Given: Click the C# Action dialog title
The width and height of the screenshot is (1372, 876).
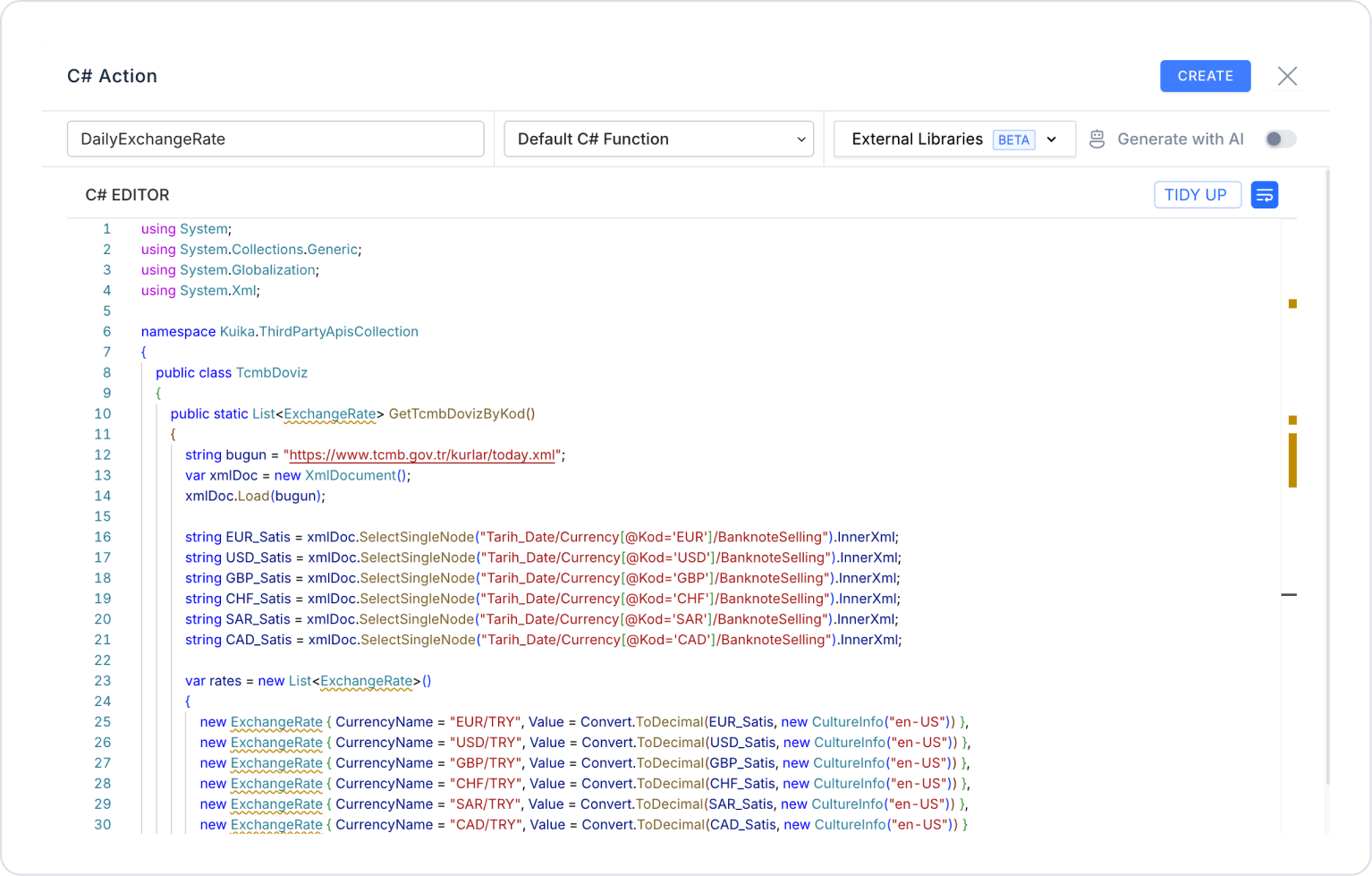Looking at the screenshot, I should click(x=112, y=76).
